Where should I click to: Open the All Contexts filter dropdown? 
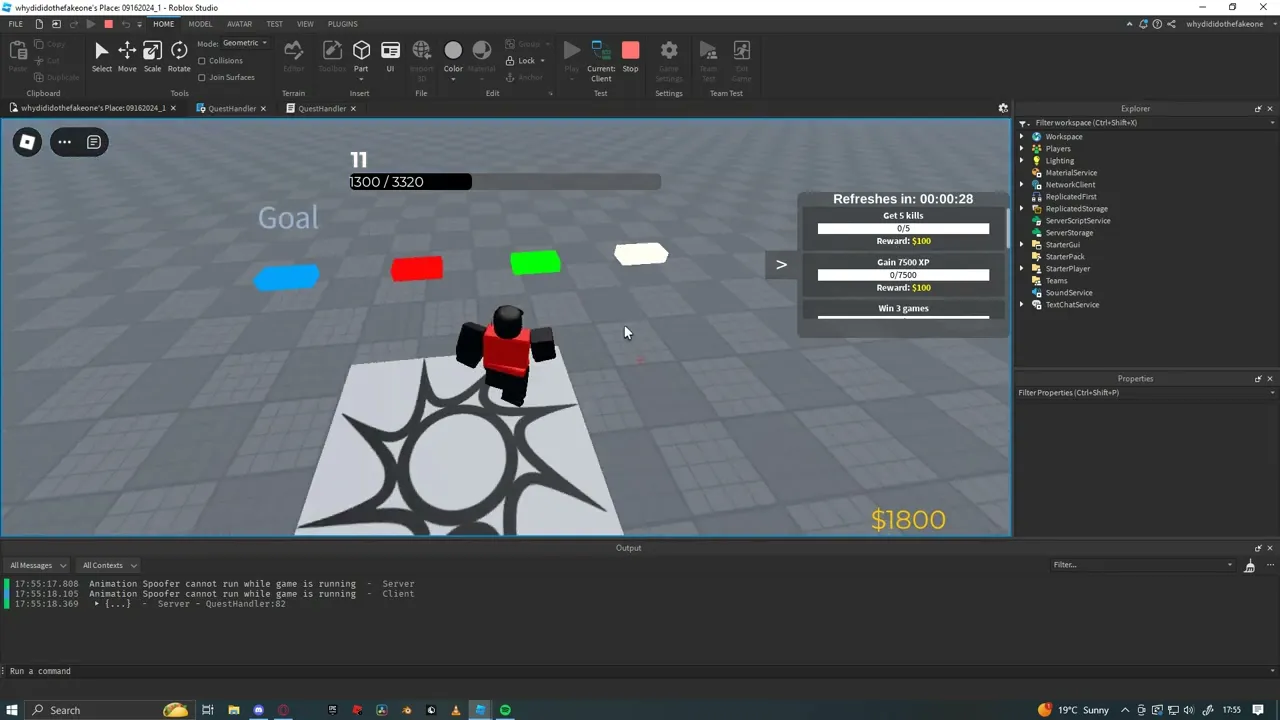[109, 565]
